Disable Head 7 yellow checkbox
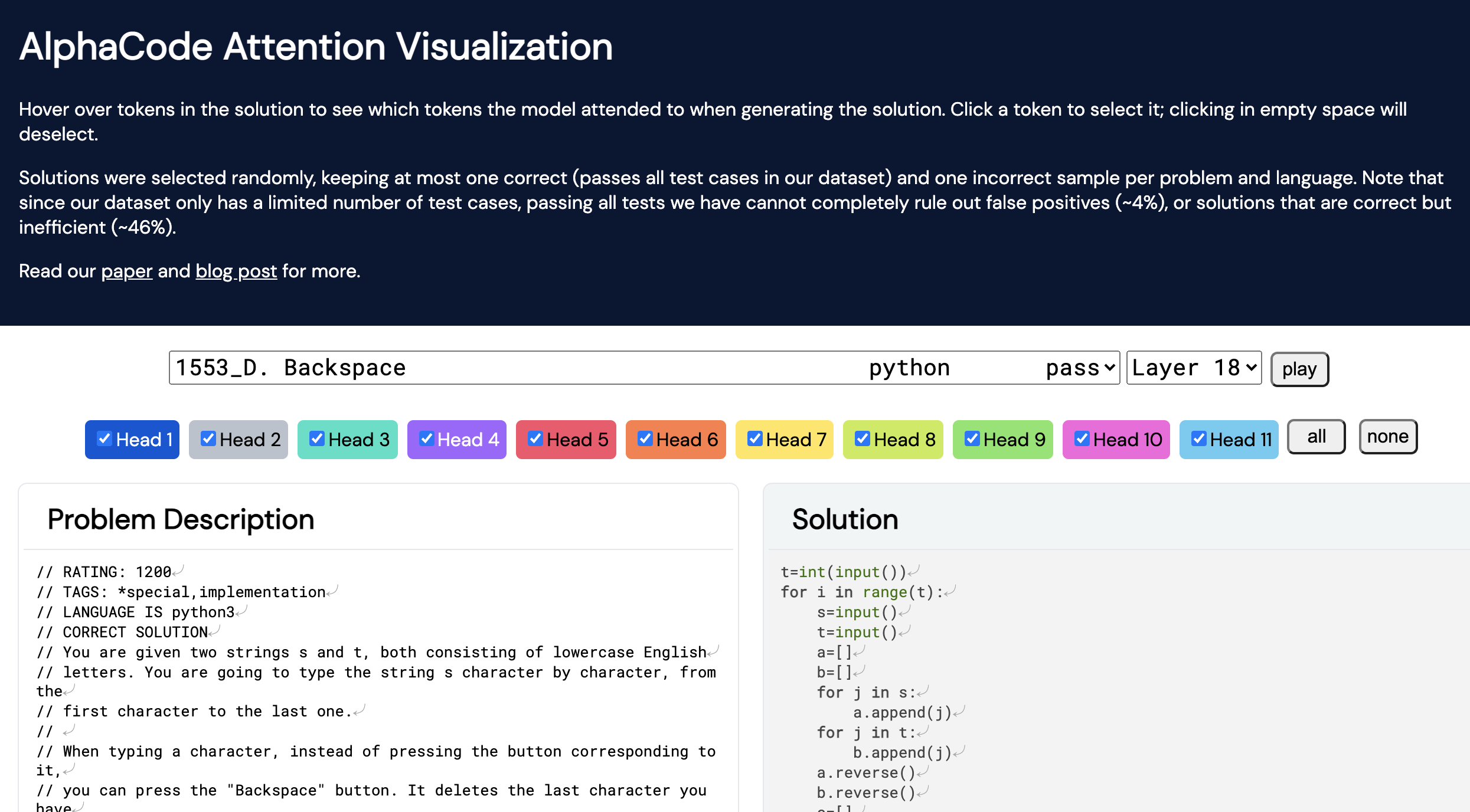The width and height of the screenshot is (1470, 812). [x=754, y=438]
